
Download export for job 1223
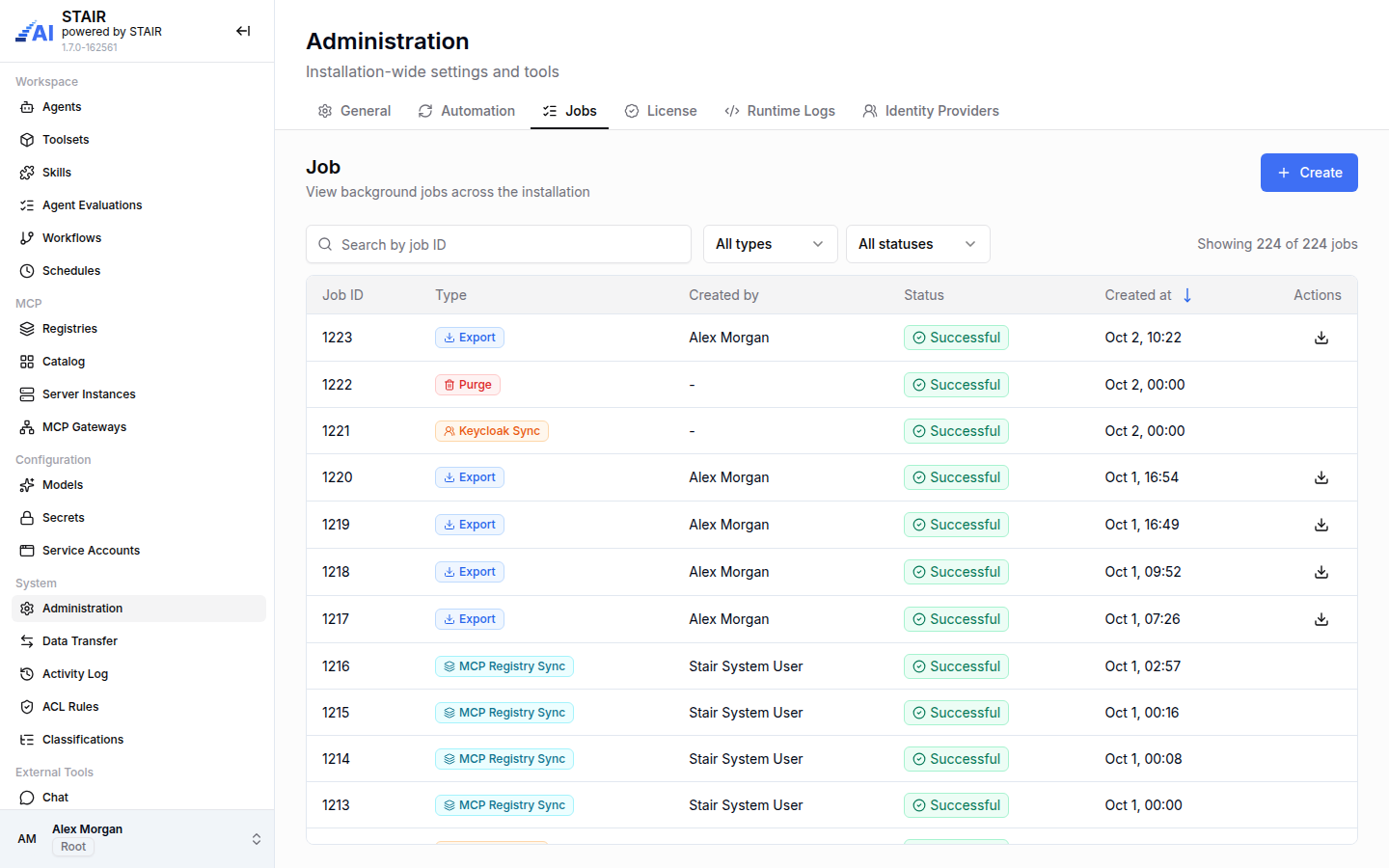coord(1321,338)
